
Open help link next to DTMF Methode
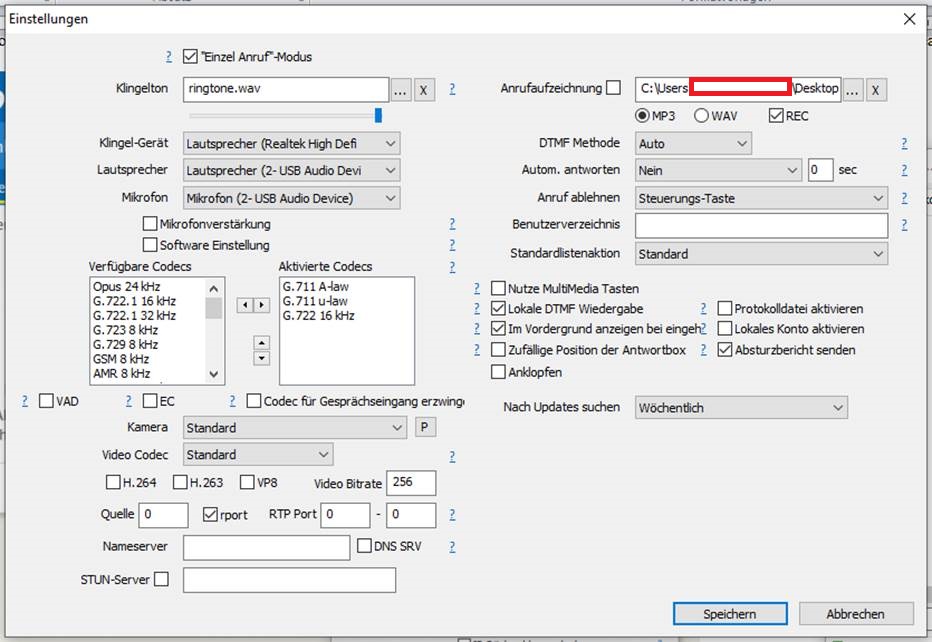904,144
